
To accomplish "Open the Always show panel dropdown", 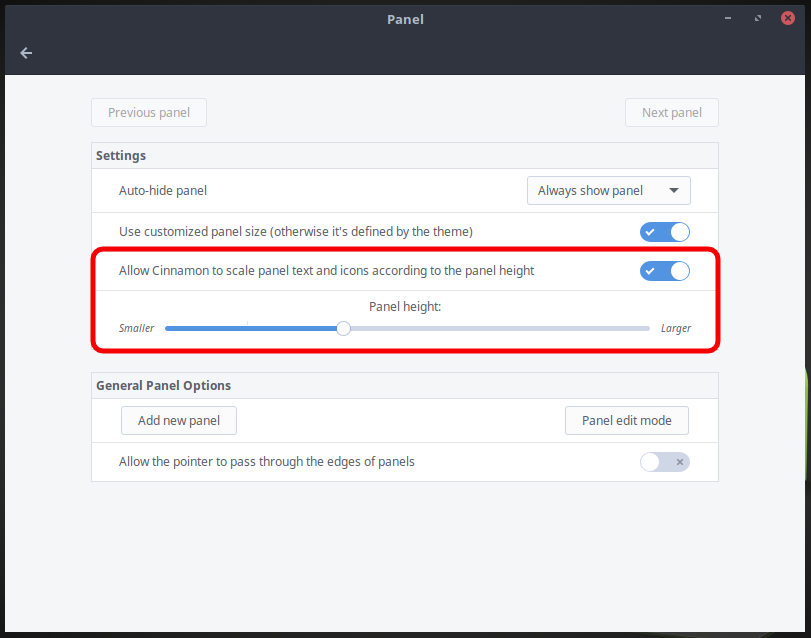I will (x=608, y=190).
